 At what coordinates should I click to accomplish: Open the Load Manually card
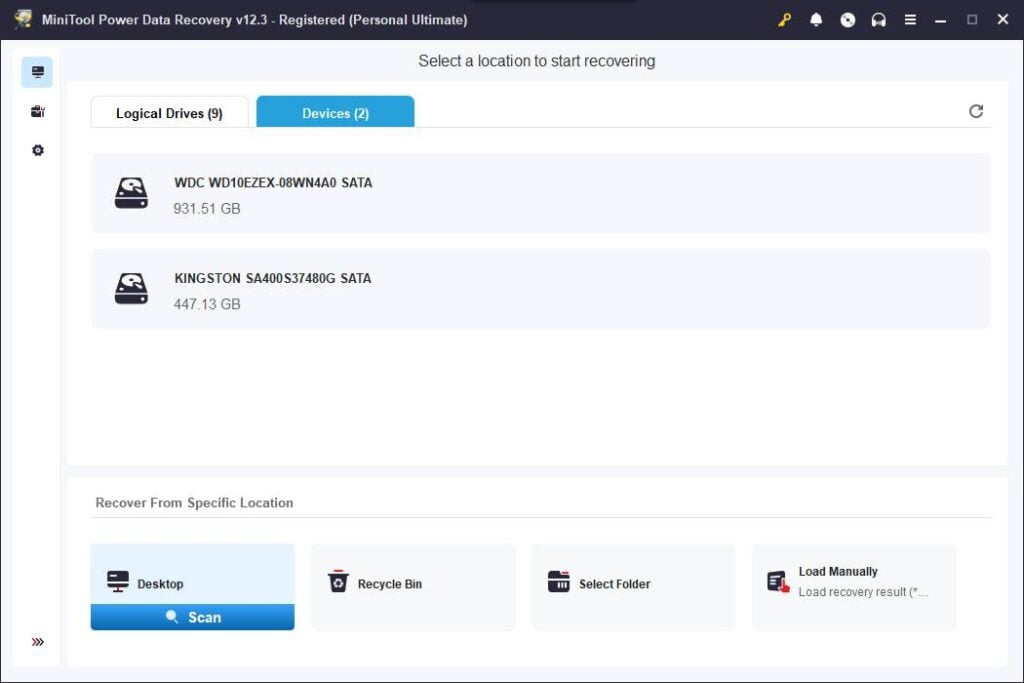tap(854, 586)
